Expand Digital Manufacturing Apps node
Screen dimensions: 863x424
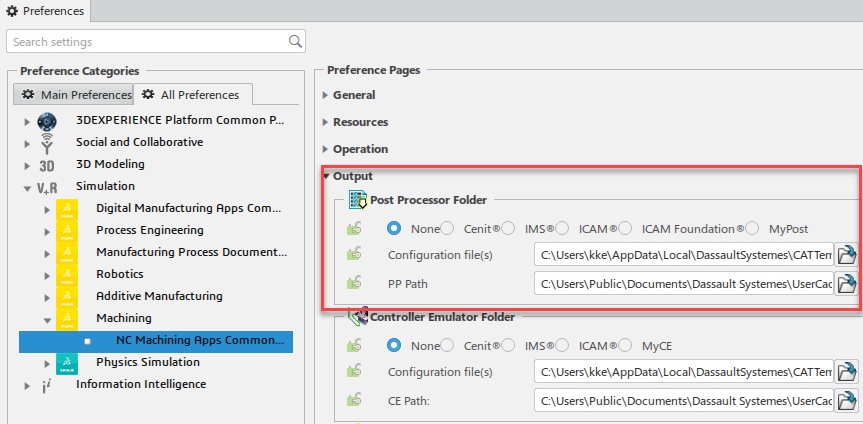point(47,210)
